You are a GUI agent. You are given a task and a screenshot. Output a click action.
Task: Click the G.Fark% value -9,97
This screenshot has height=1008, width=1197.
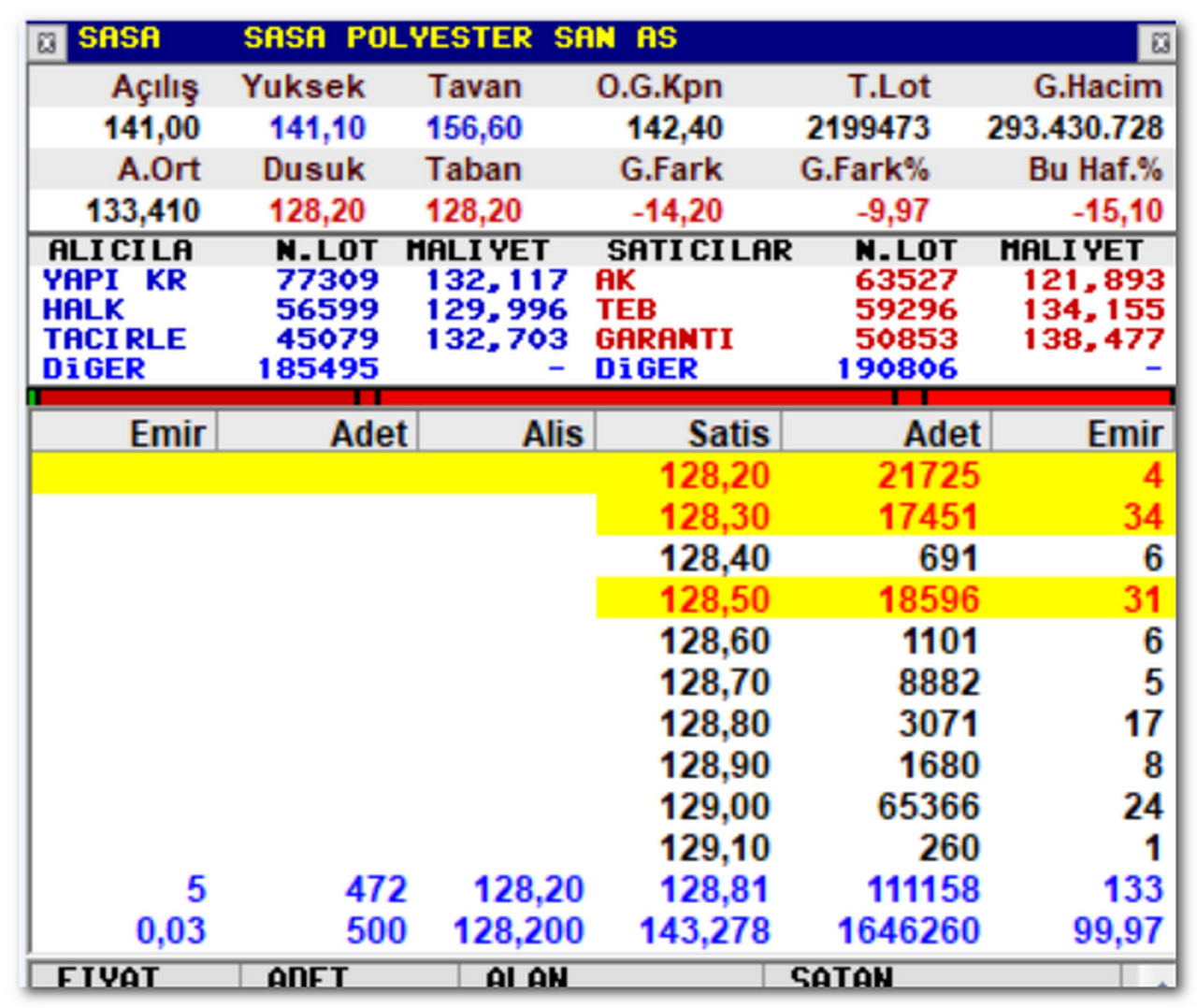click(x=893, y=210)
